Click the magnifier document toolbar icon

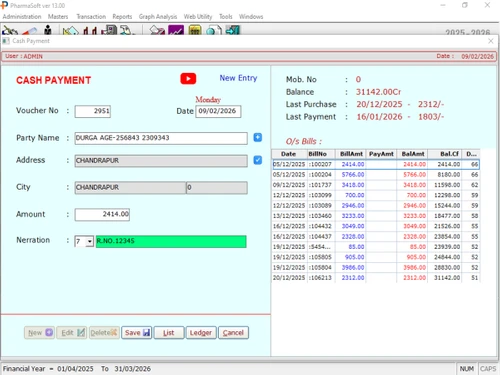214,31
